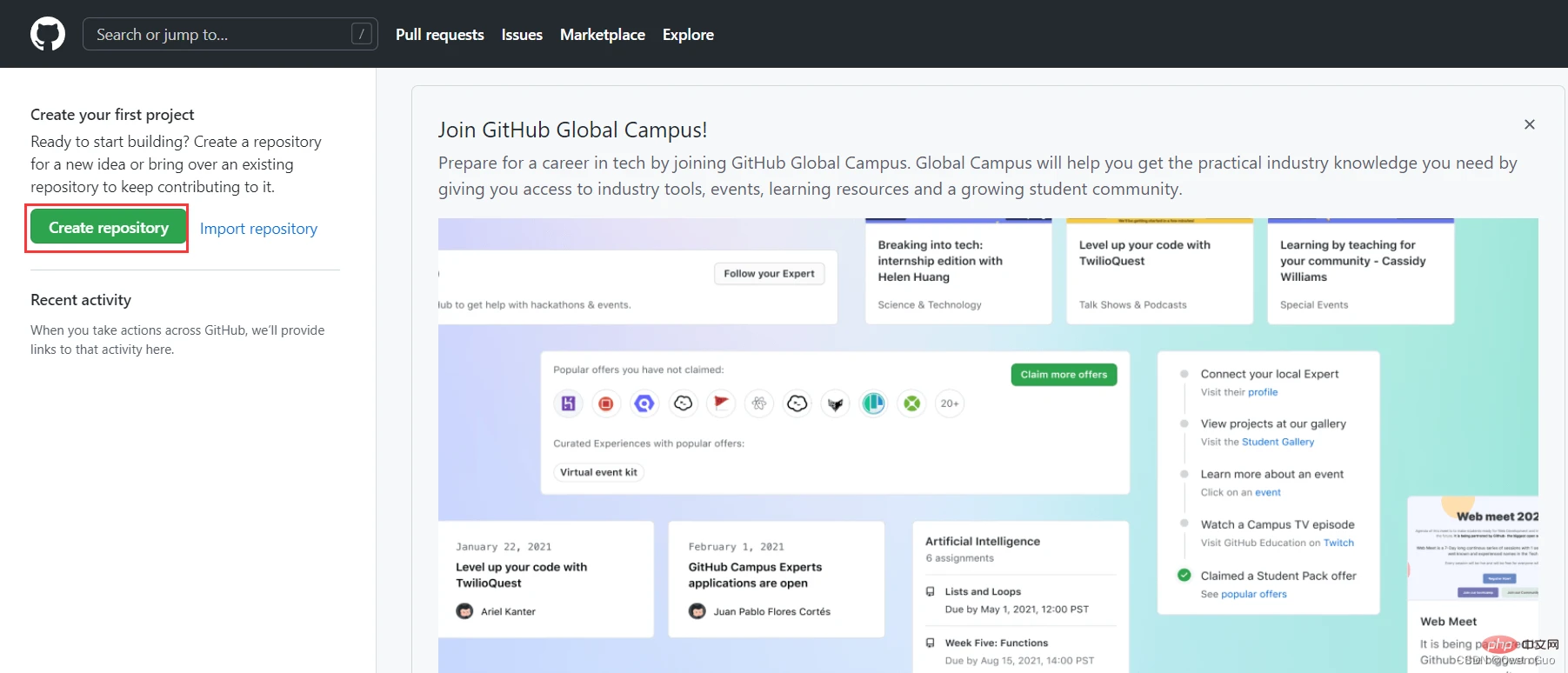Open Pull requests in the top navigation
The width and height of the screenshot is (1568, 673).
(x=439, y=35)
